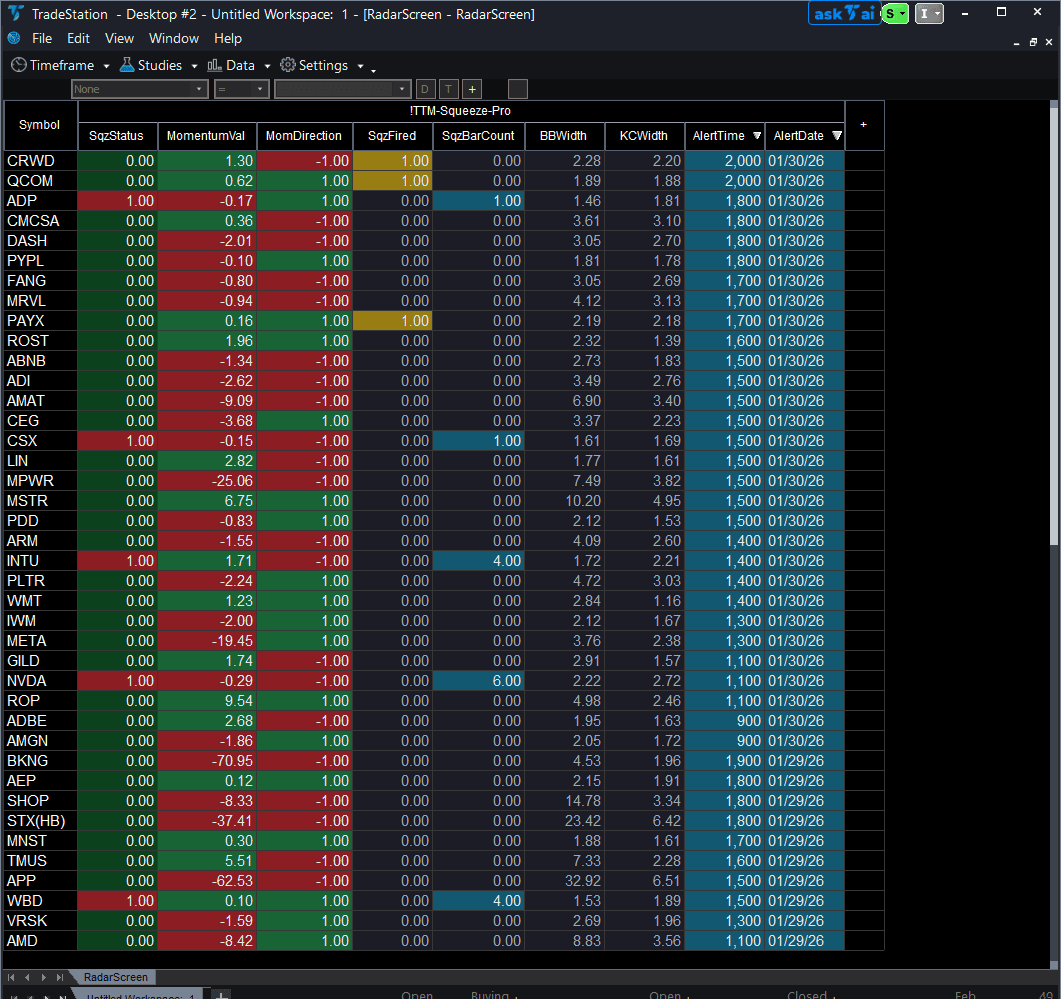Open the Help menu

point(228,38)
